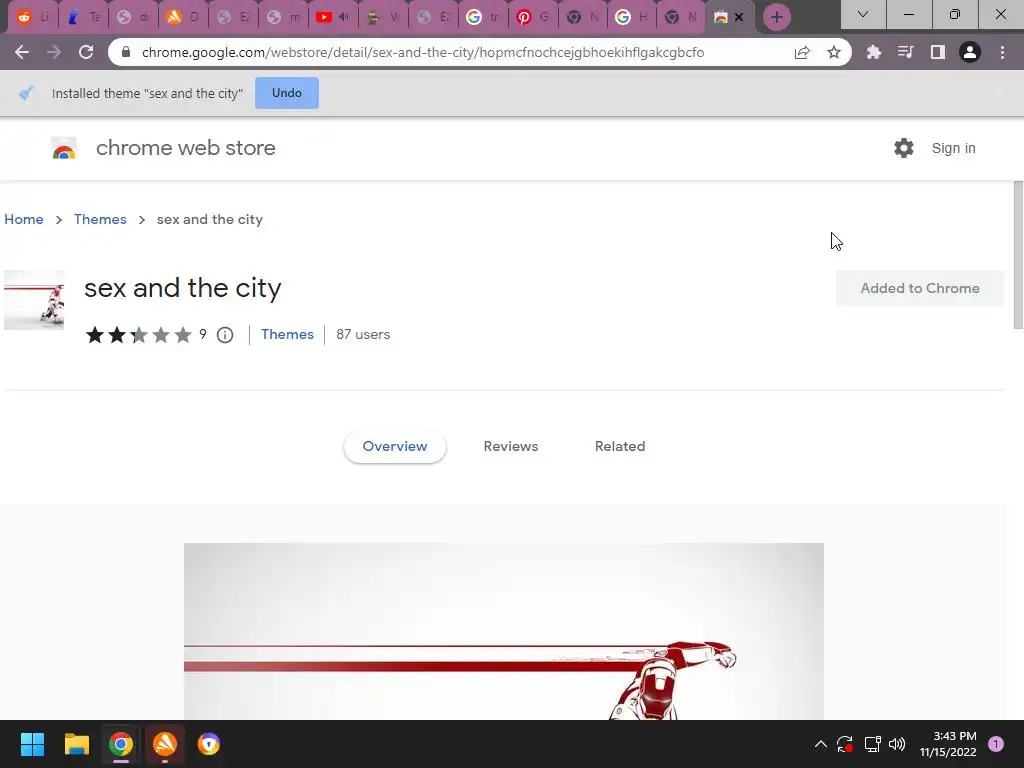Toggle the Chrome side panel icon
Viewport: 1024px width, 768px height.
tap(938, 52)
